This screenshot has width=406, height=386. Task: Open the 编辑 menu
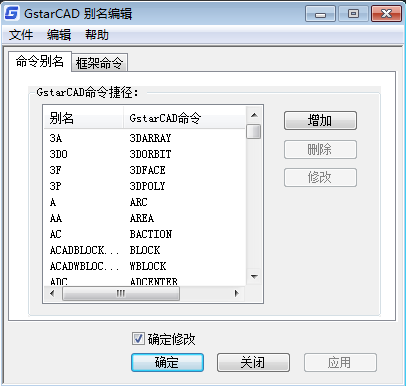[59, 35]
